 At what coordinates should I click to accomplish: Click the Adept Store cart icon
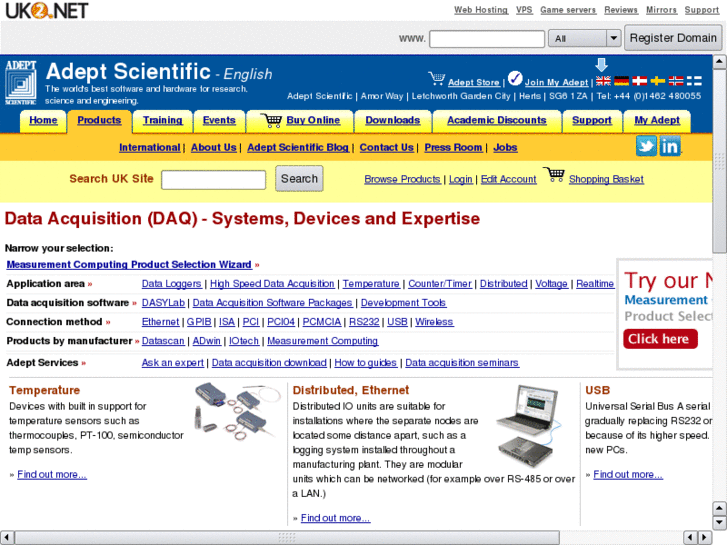436,79
